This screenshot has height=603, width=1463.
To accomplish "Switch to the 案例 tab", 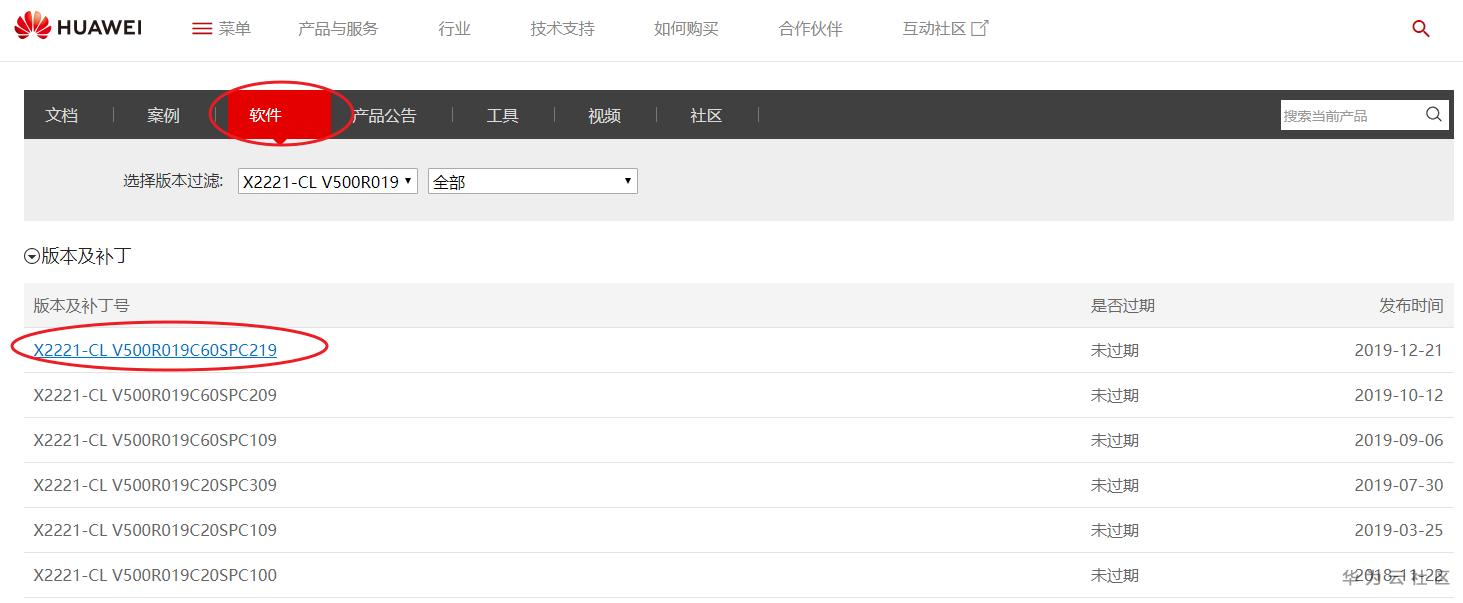I will coord(163,115).
